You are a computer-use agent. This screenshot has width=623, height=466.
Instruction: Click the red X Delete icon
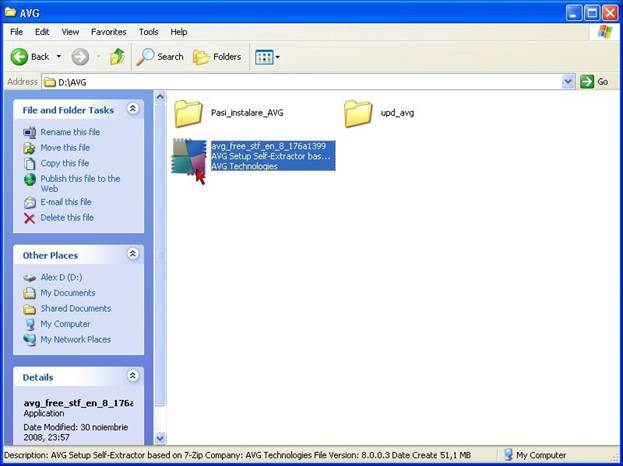tap(29, 218)
